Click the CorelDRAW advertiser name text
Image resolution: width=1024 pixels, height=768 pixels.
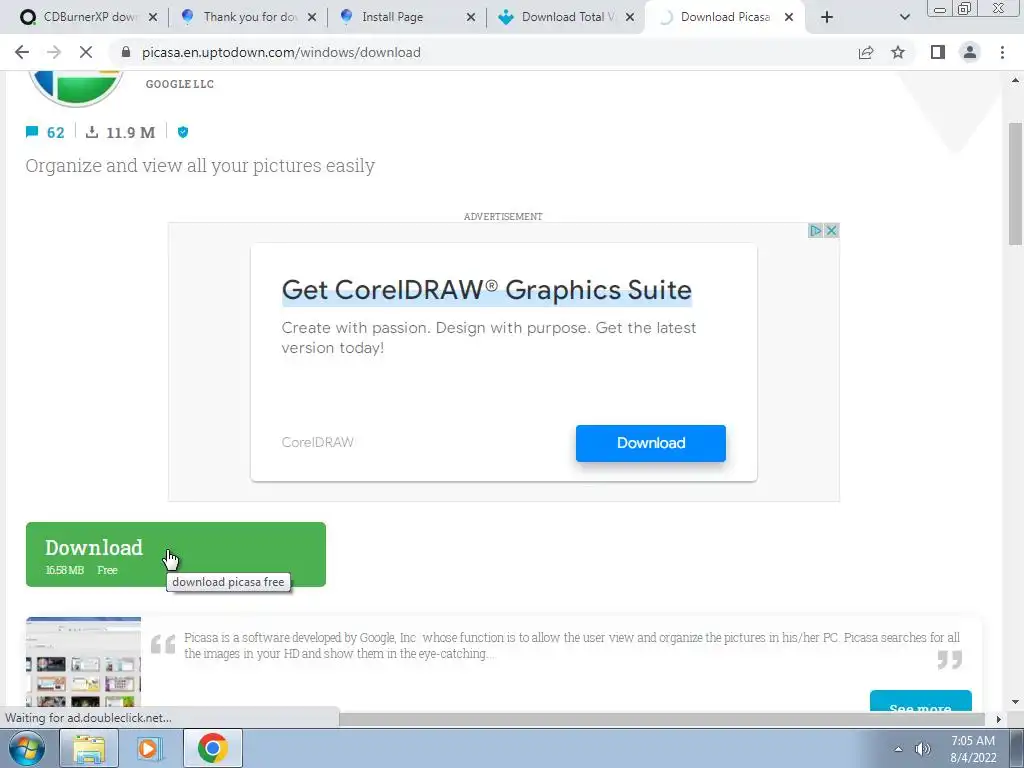[x=317, y=442]
